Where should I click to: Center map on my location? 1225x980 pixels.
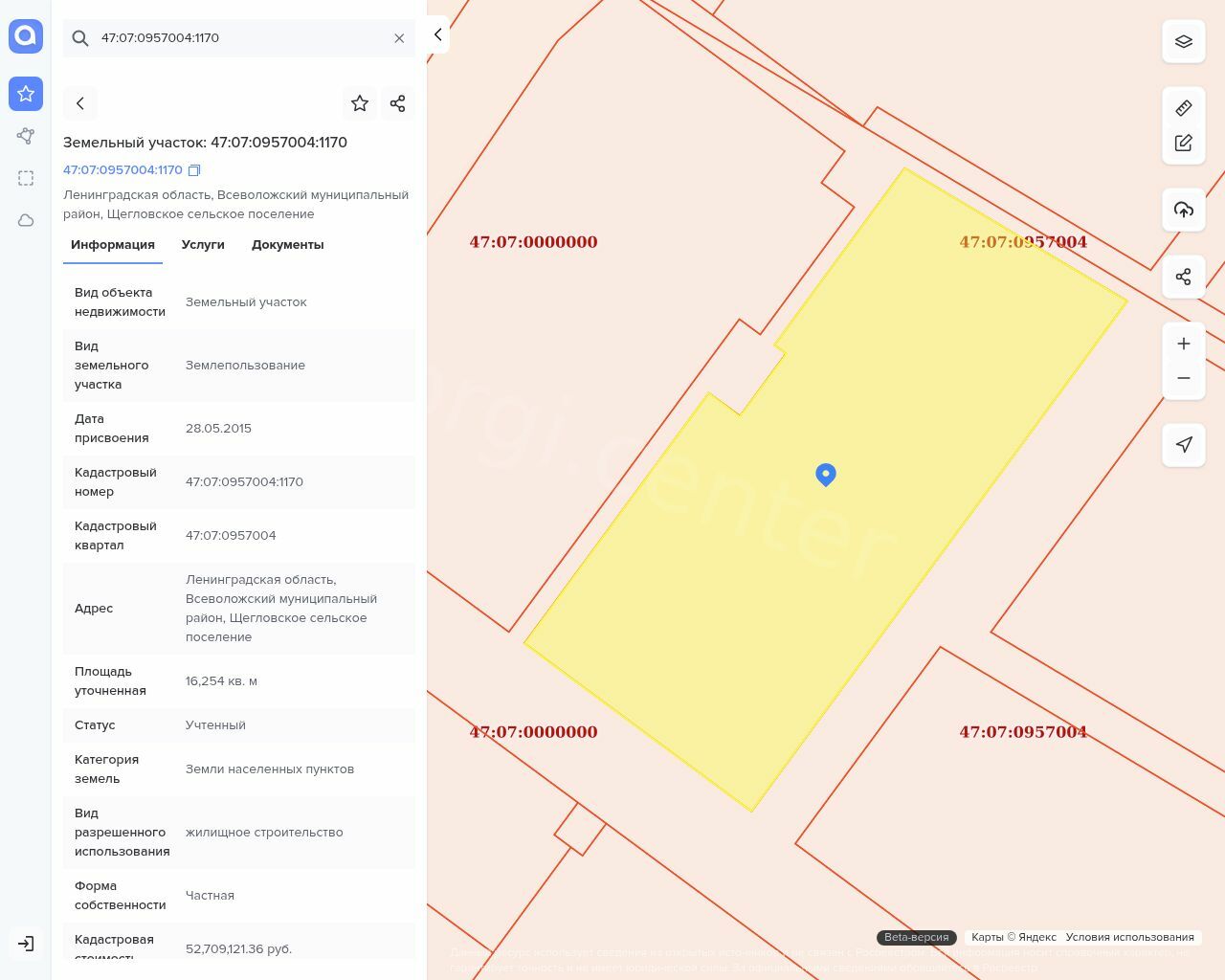point(1184,445)
